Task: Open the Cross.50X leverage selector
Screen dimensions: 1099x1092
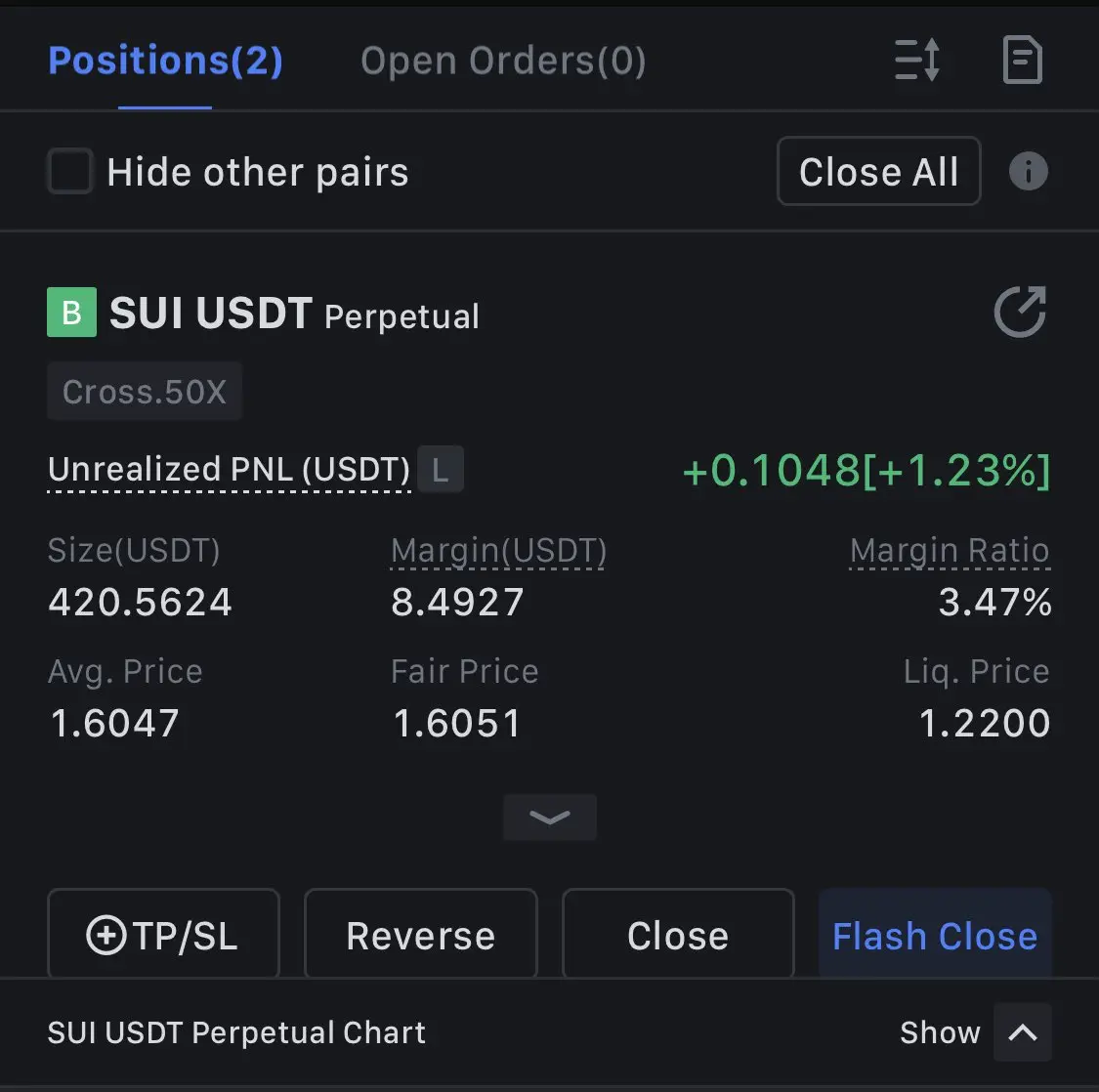Action: (x=145, y=391)
